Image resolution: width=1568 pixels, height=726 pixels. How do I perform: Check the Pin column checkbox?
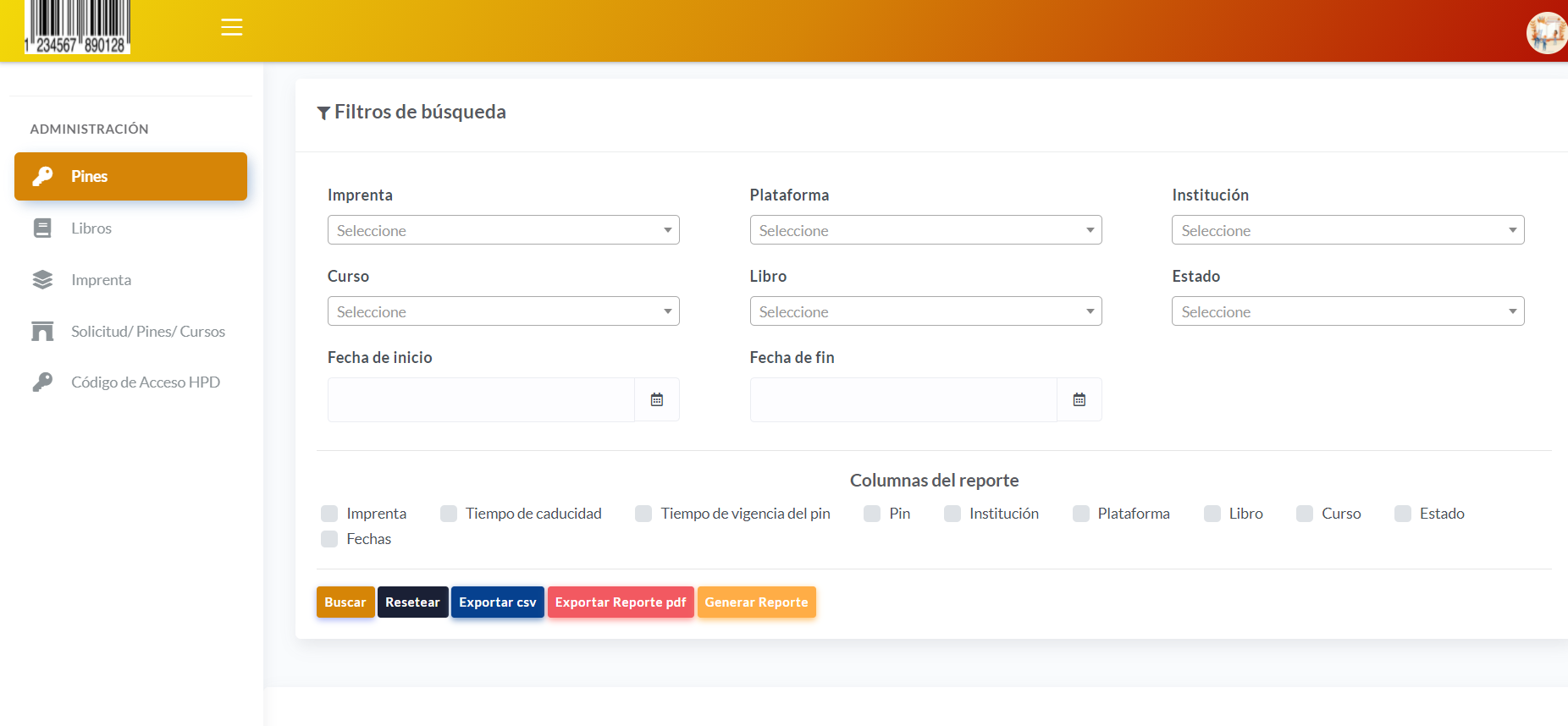coord(872,514)
